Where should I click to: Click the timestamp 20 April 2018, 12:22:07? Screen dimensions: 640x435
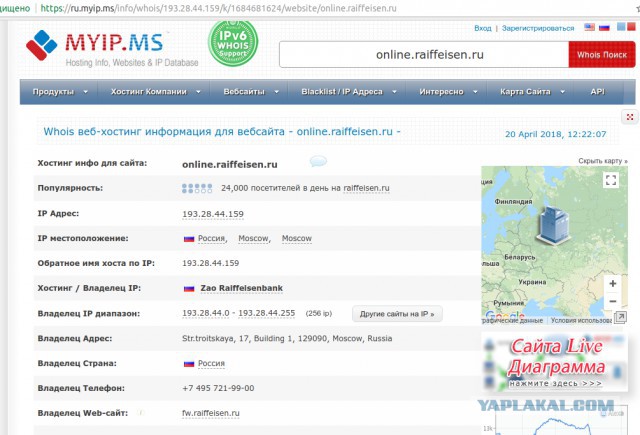coord(556,134)
